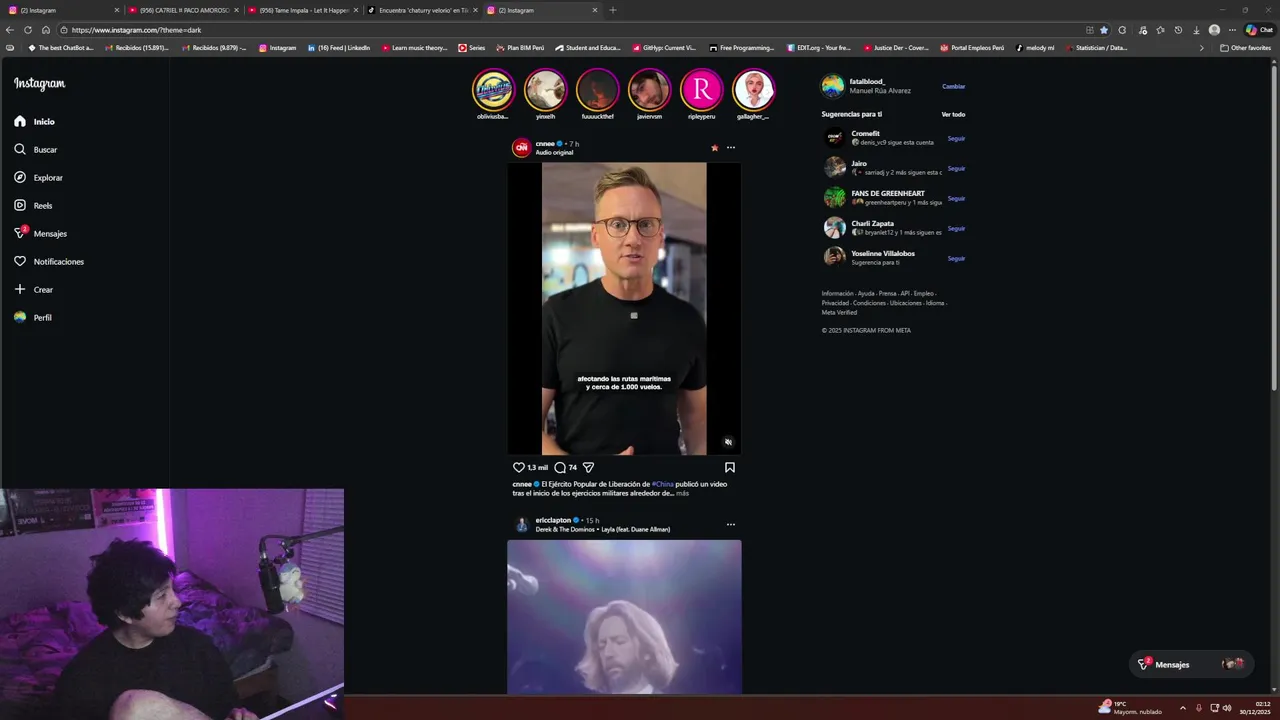Click taskbar clock 02:12
This screenshot has width=1280, height=720.
tap(1256, 708)
